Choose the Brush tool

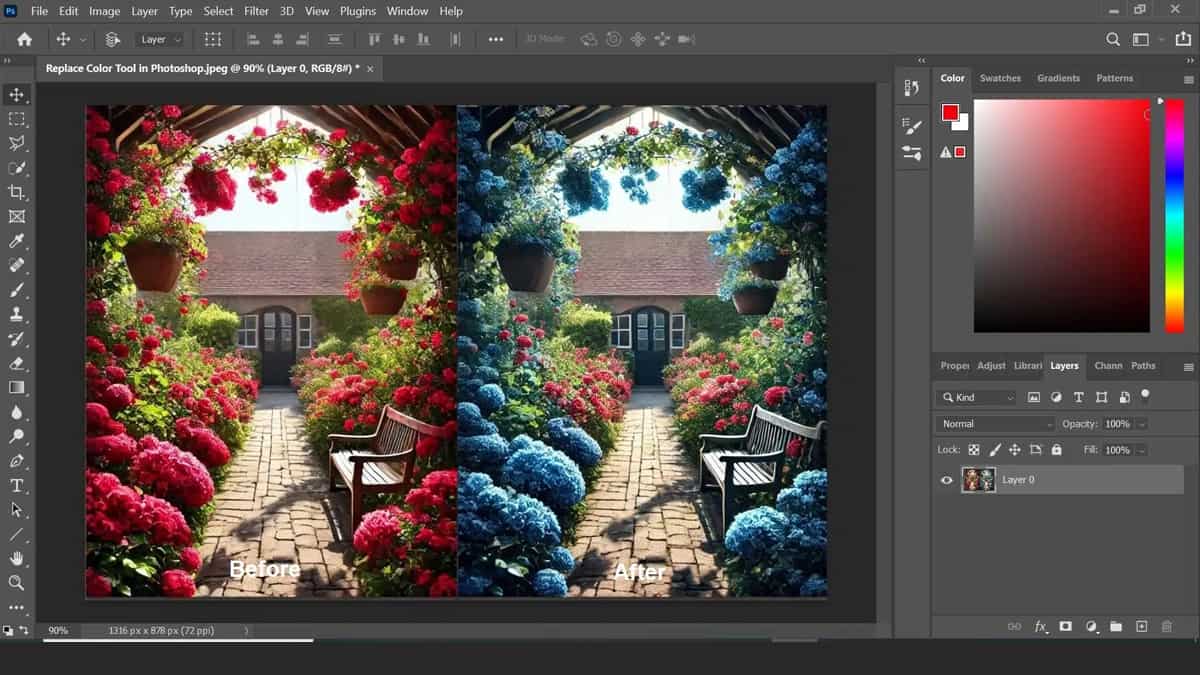[16, 289]
